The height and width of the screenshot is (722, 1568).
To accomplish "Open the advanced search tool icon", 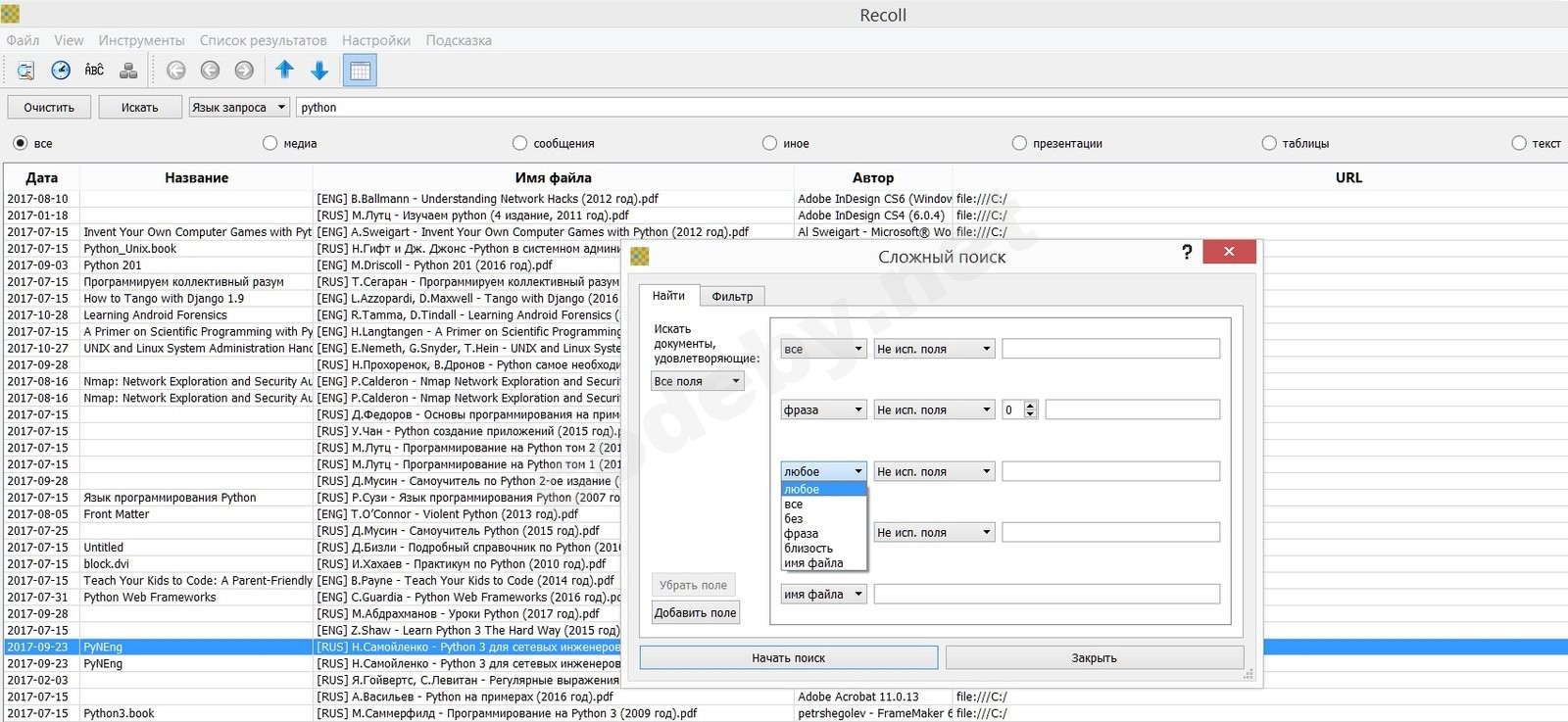I will (x=25, y=71).
